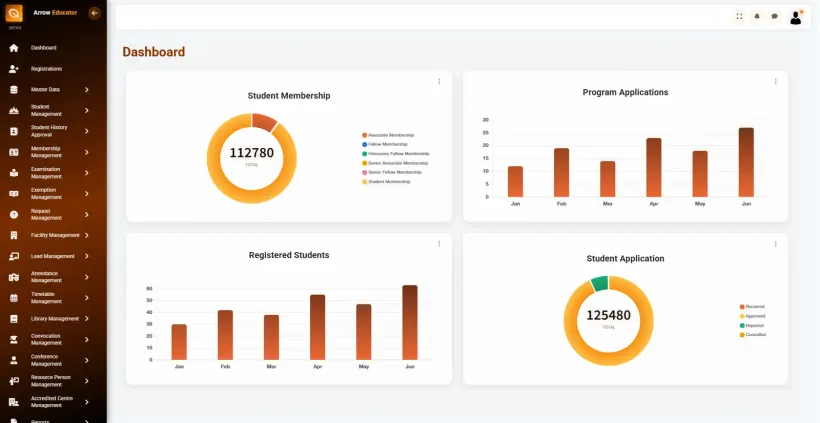Screen dimensions: 820x423
Task: Toggle Honourary Fellow Membership legend entry
Action: click(x=396, y=154)
